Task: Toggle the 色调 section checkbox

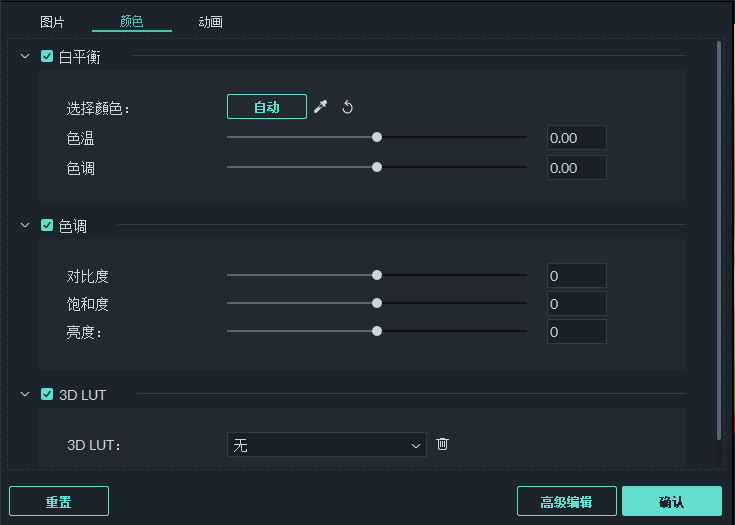Action: pos(47,226)
